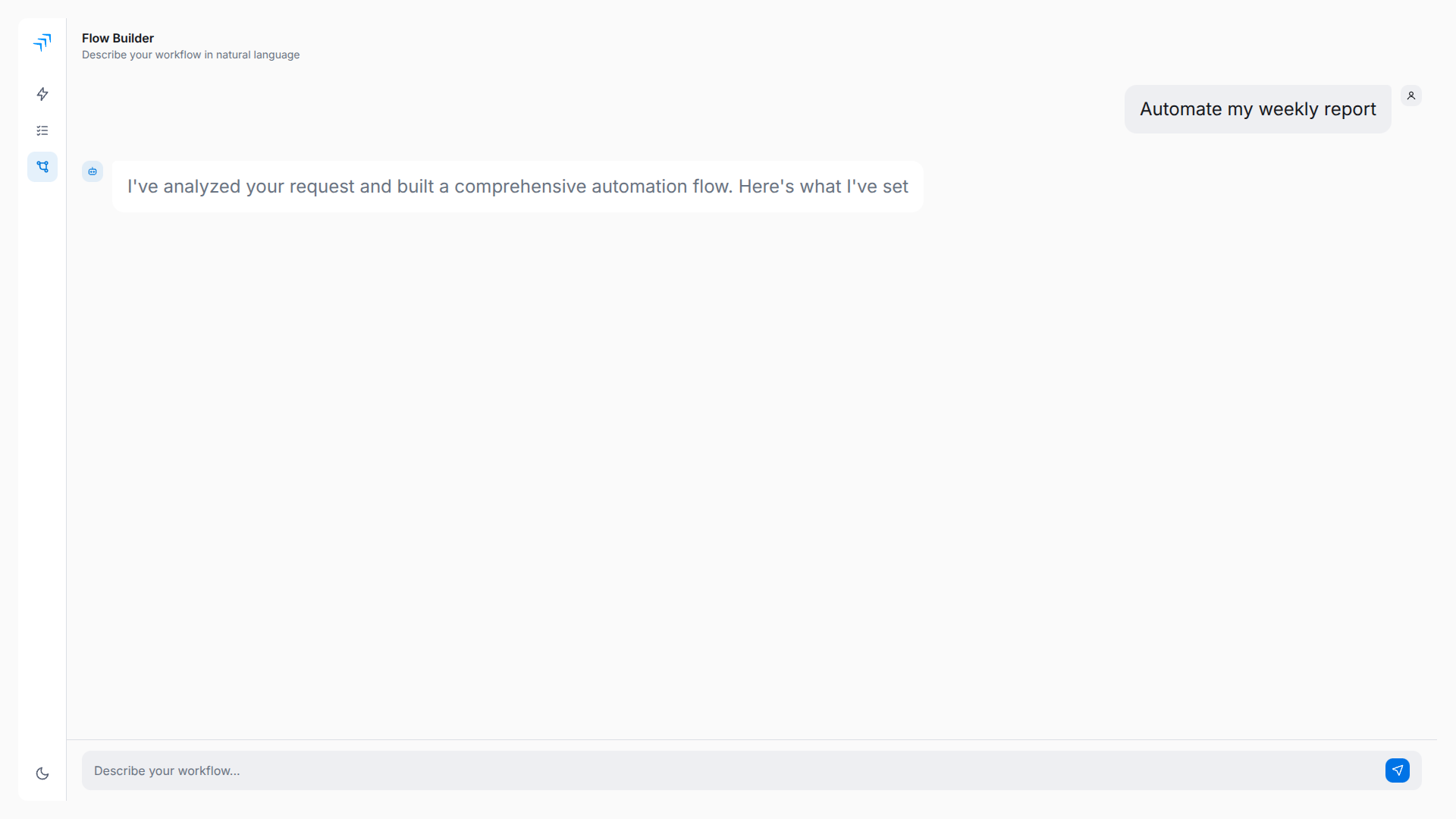Click the natural language subtitle text
Viewport: 1456px width, 819px height.
(x=190, y=55)
